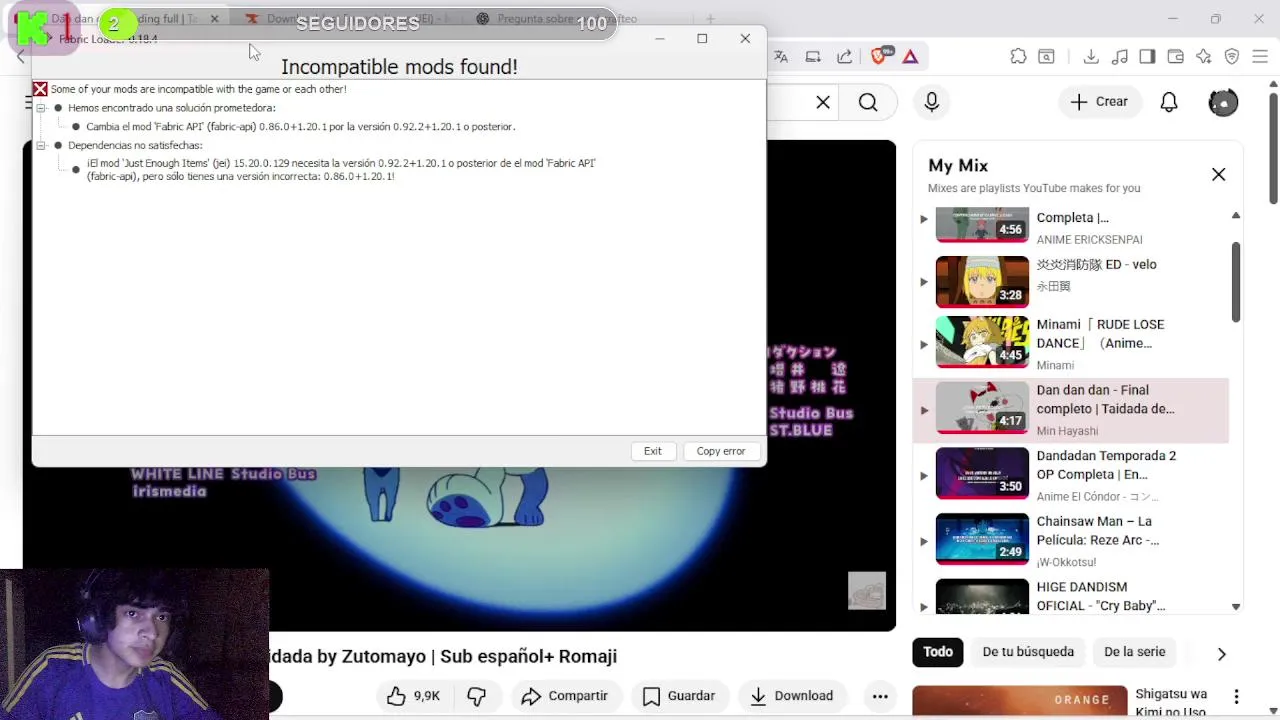Like the video showing 9,9K
1280x720 pixels.
click(x=415, y=696)
